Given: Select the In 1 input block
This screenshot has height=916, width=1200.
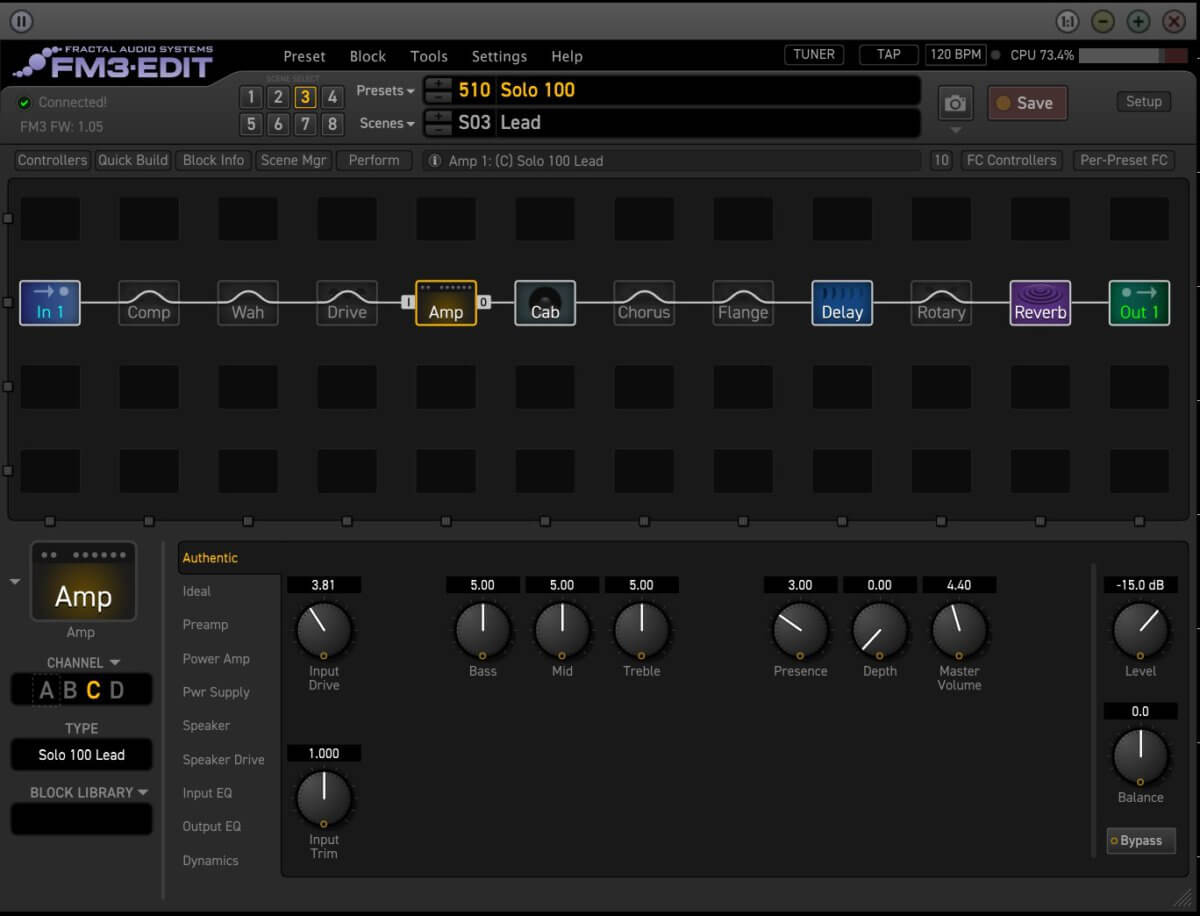Looking at the screenshot, I should [x=50, y=302].
